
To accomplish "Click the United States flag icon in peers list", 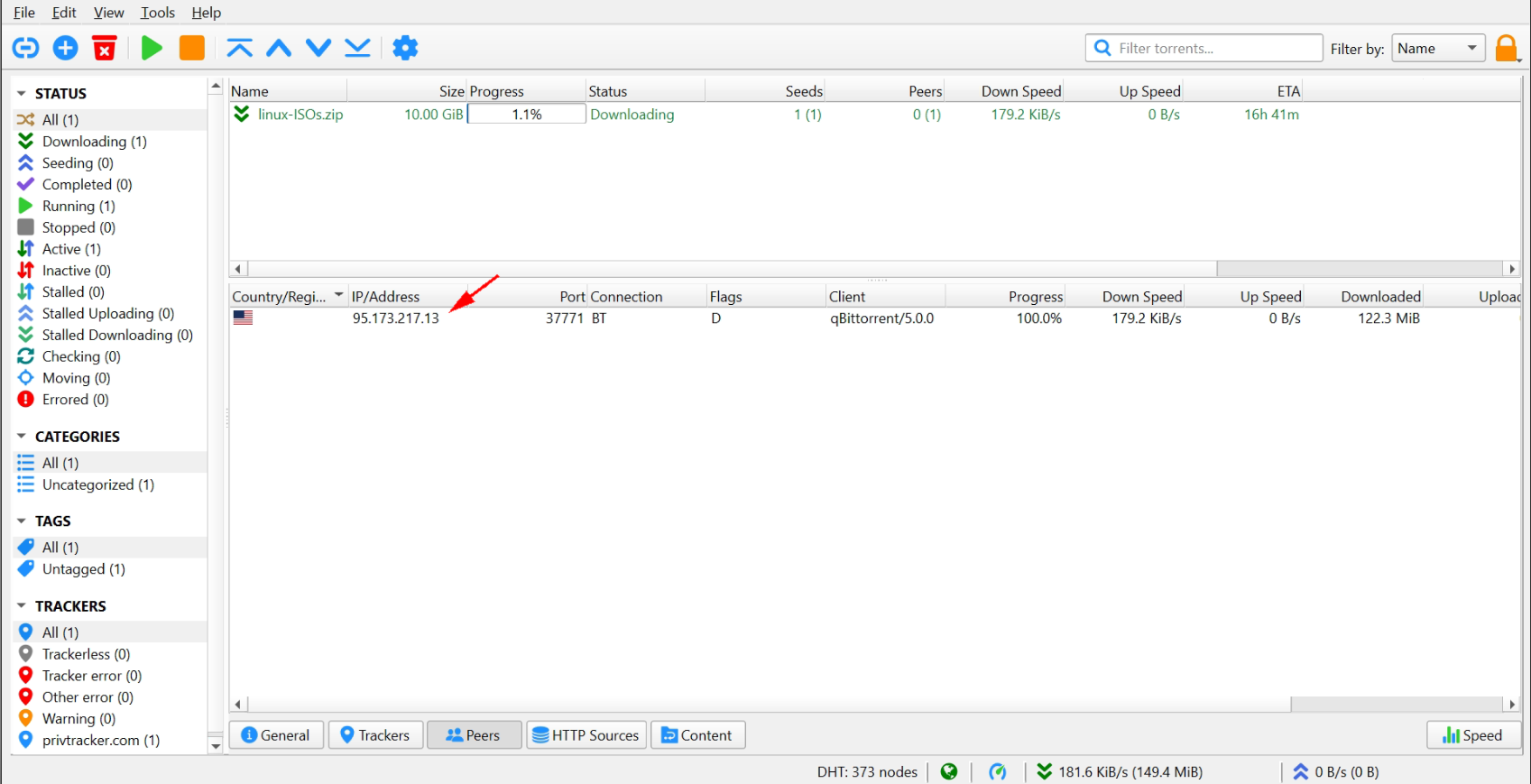I will point(243,318).
